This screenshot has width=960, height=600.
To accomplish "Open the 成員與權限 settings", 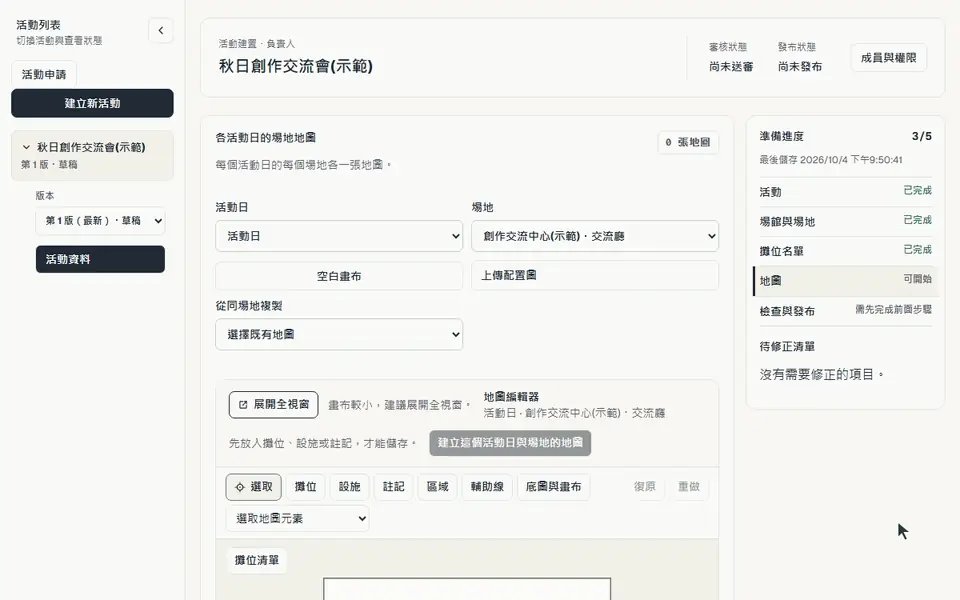I will click(x=888, y=58).
